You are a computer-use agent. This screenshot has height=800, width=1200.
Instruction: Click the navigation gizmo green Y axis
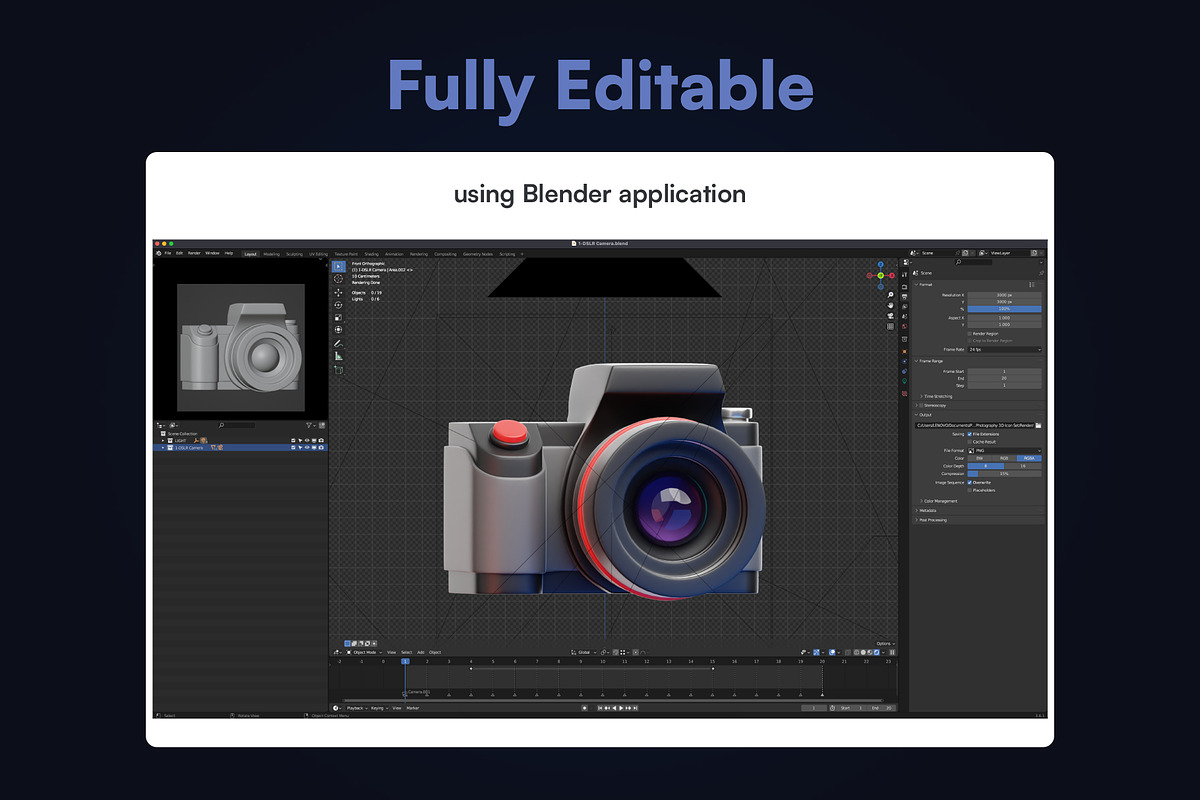880,275
